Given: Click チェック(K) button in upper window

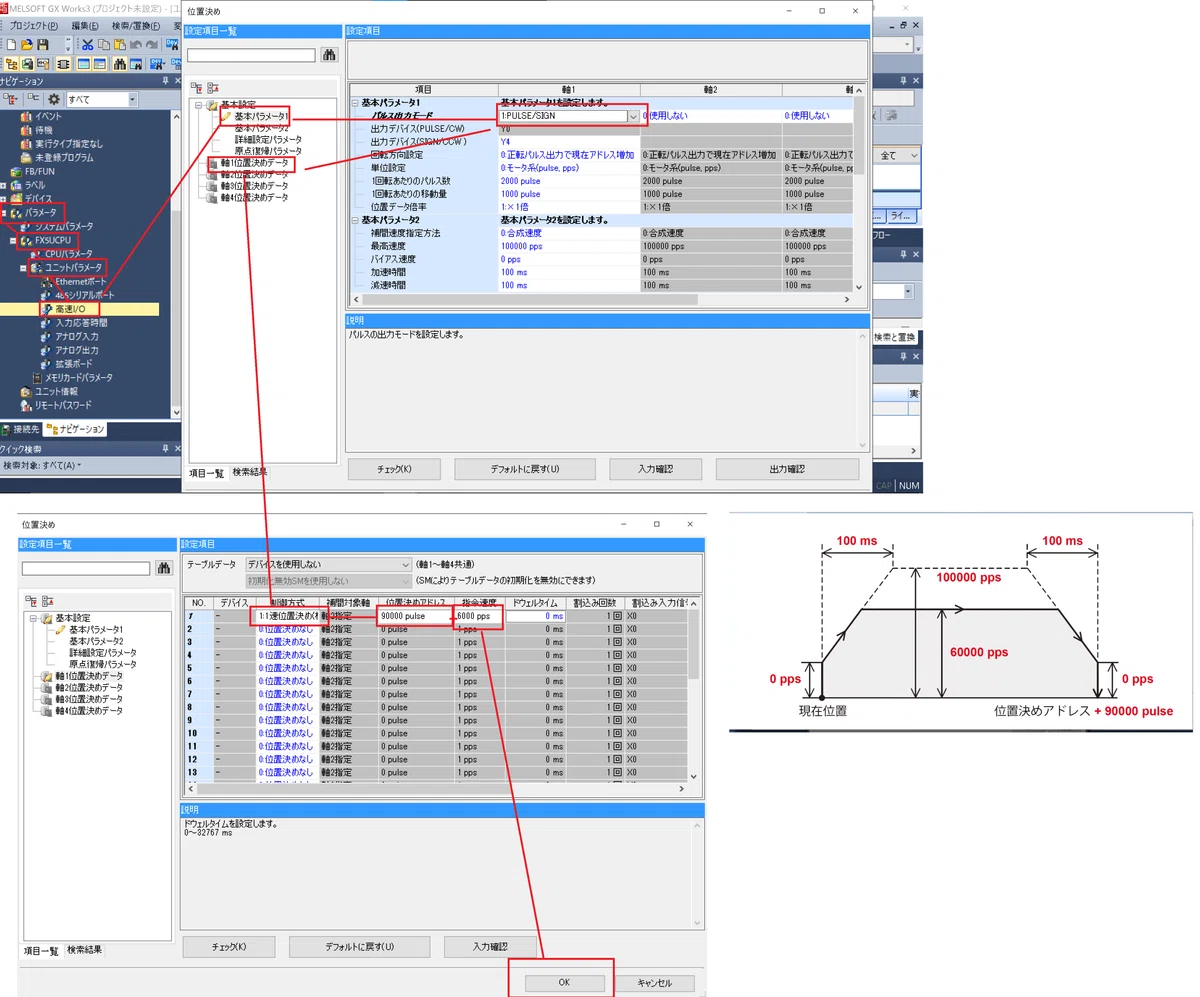Looking at the screenshot, I should coord(394,469).
